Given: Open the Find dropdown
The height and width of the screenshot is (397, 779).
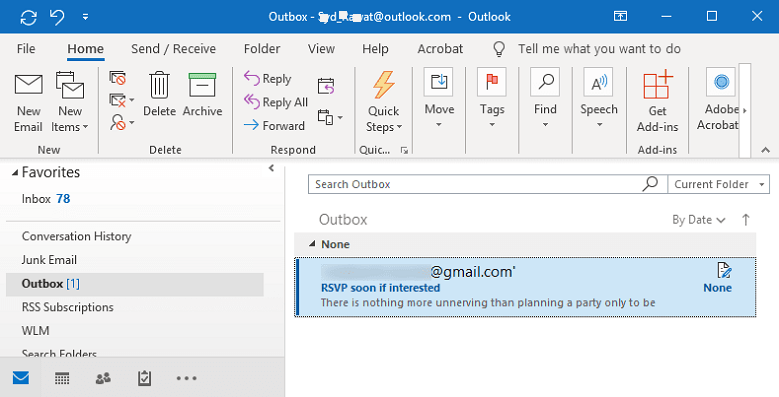Looking at the screenshot, I should (545, 99).
